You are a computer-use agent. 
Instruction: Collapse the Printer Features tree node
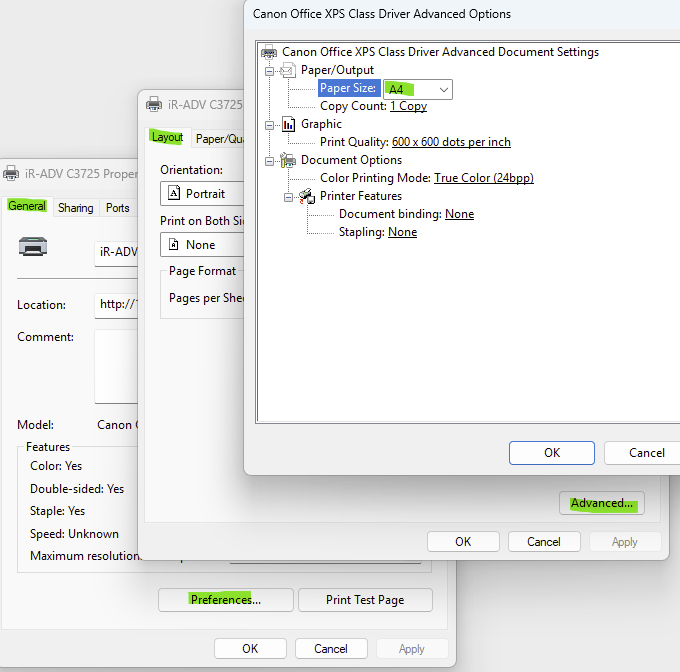288,197
